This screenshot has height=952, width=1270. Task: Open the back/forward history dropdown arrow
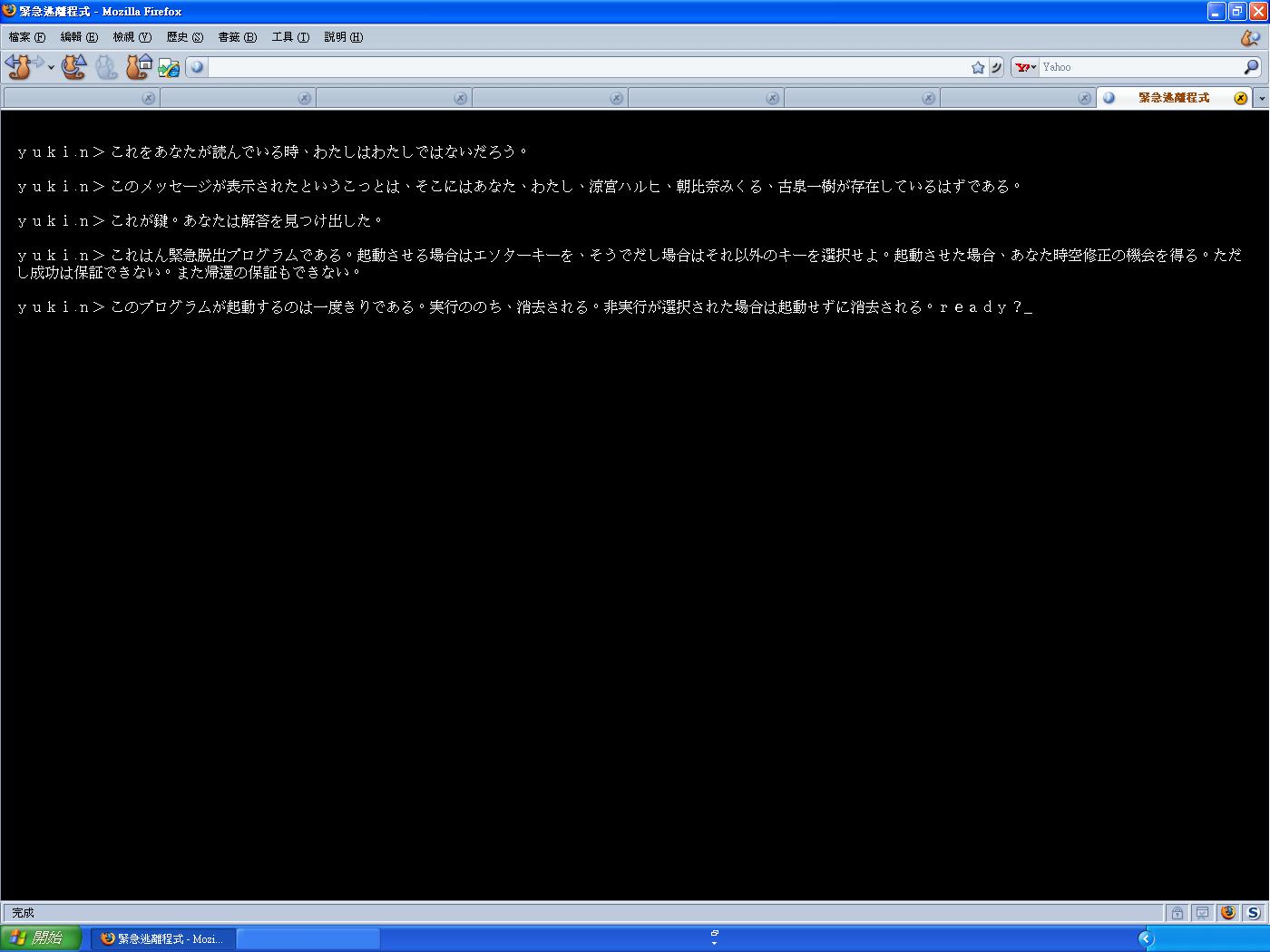point(51,67)
